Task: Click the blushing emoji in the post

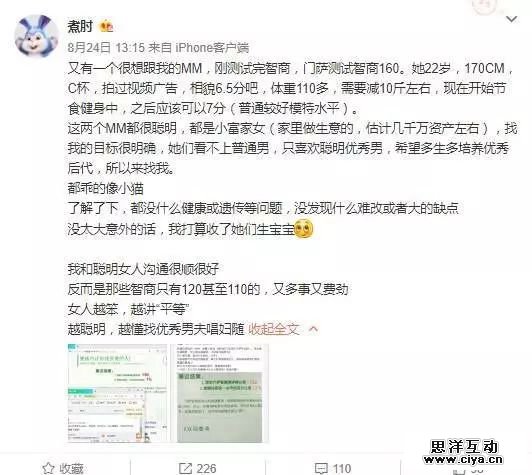Action: [303, 229]
